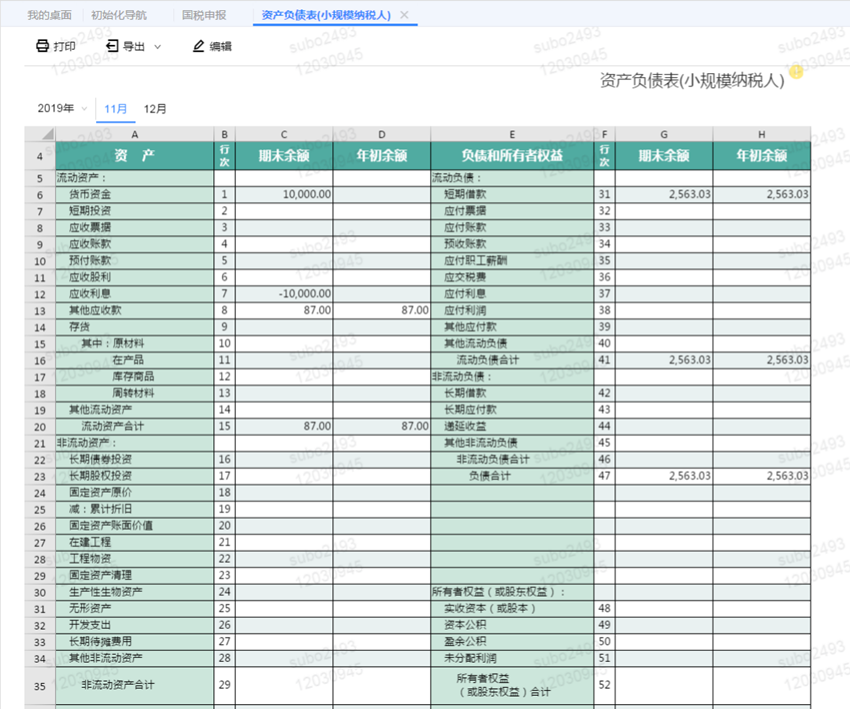Screen dimensions: 850x709
Task: Click the 长期股权投资 cell
Action: 134,476
